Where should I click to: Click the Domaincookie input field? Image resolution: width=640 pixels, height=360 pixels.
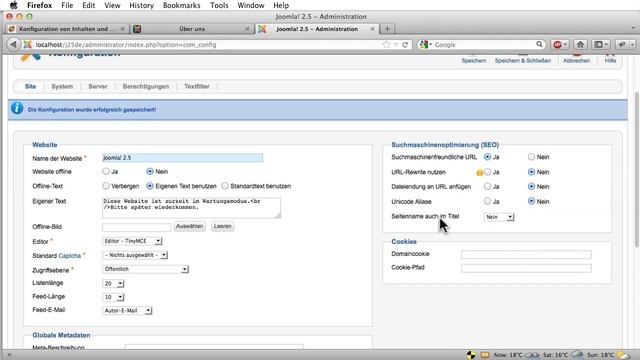[526, 255]
